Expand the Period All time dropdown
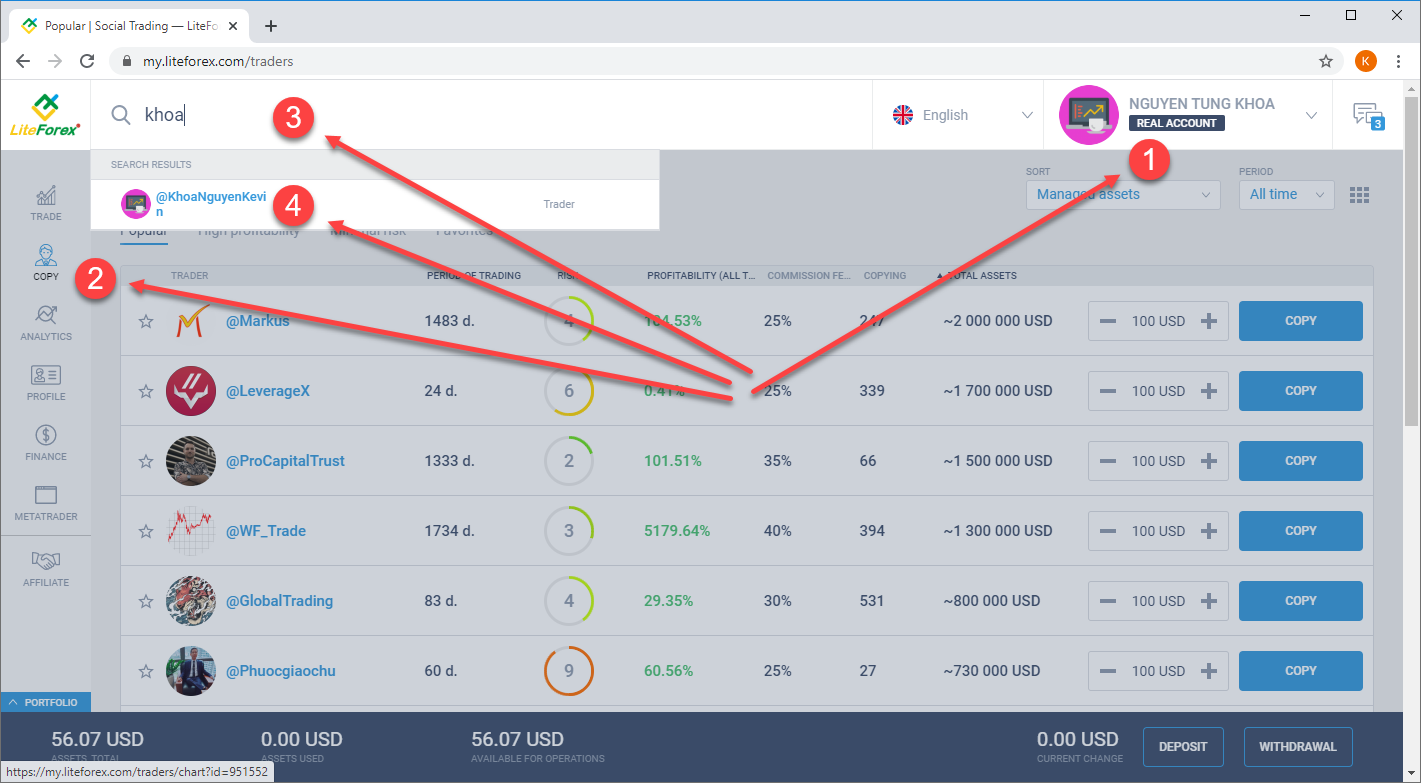 [x=1286, y=195]
